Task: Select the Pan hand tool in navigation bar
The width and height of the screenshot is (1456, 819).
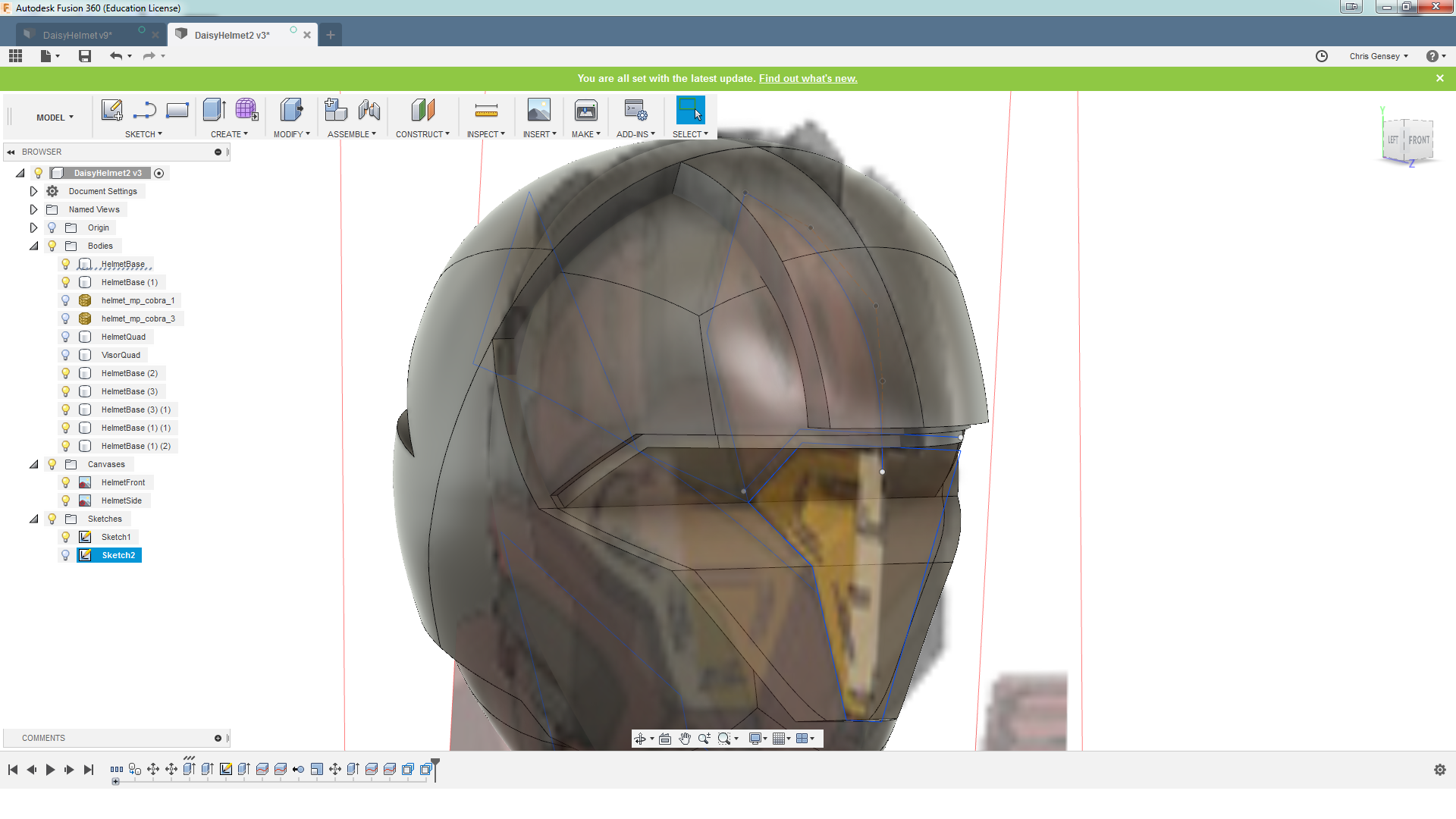Action: 685,739
